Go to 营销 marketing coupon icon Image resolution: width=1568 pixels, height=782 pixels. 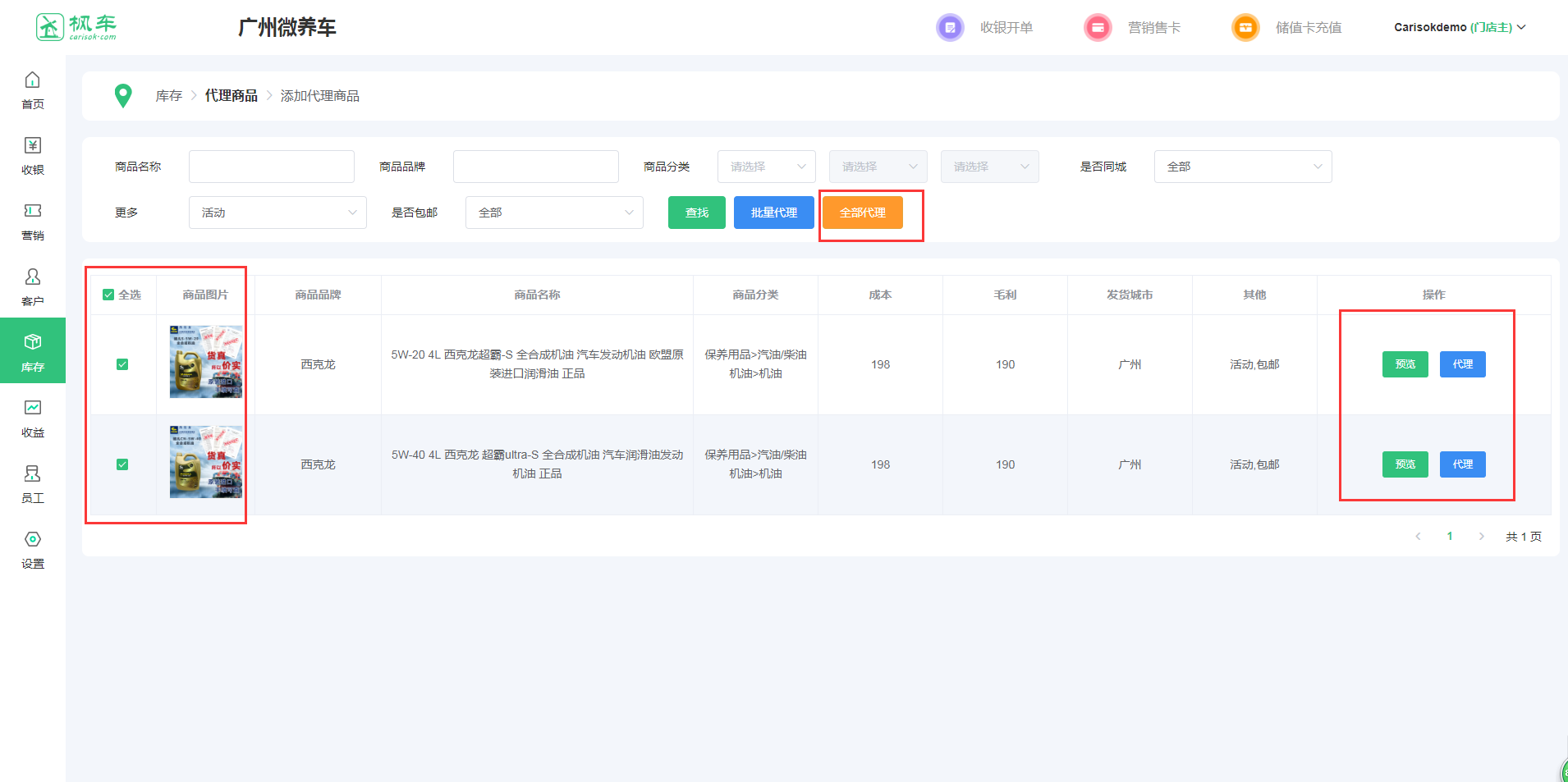point(32,212)
